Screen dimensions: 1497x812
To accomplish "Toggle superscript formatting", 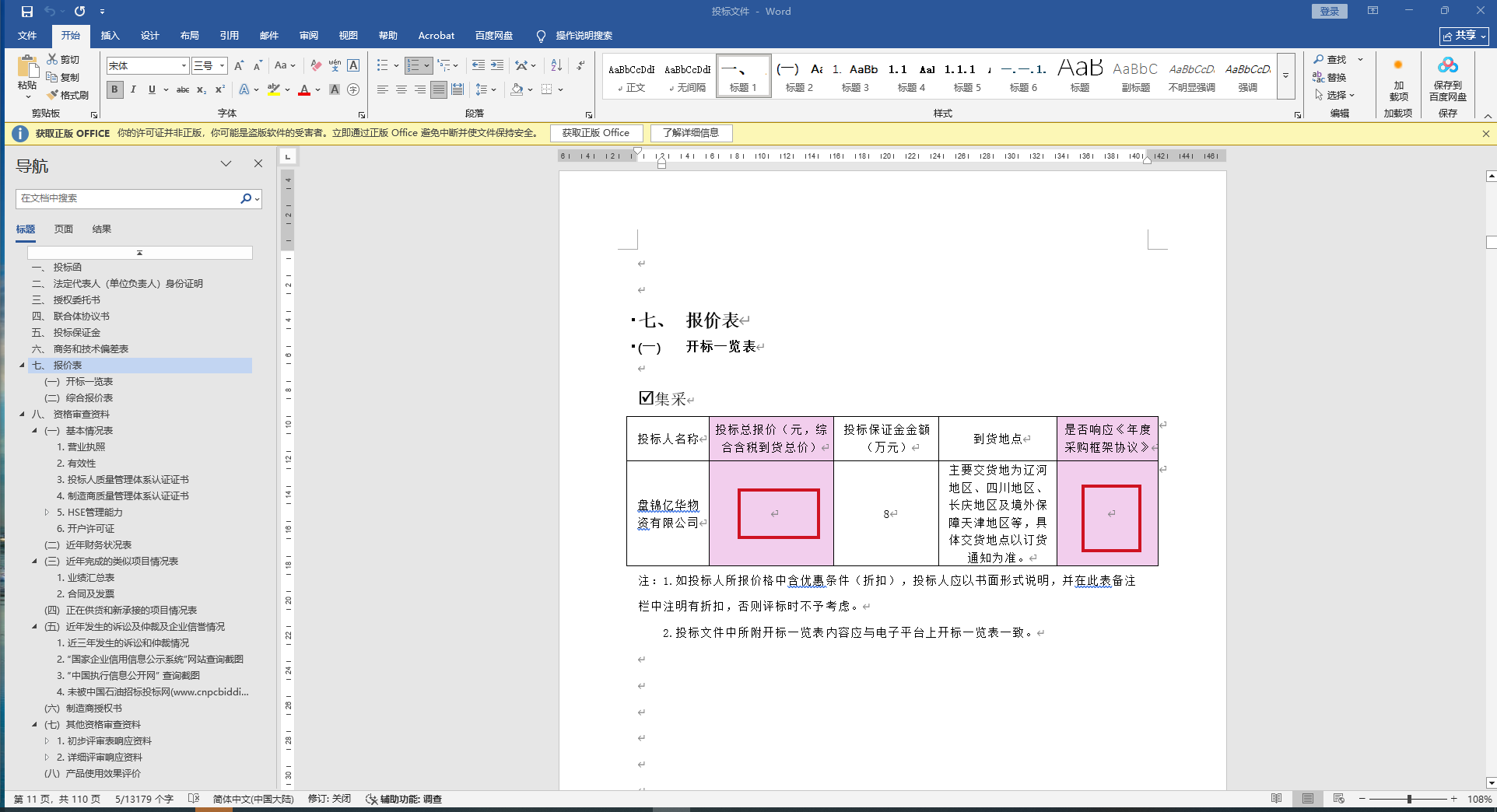I will click(220, 89).
